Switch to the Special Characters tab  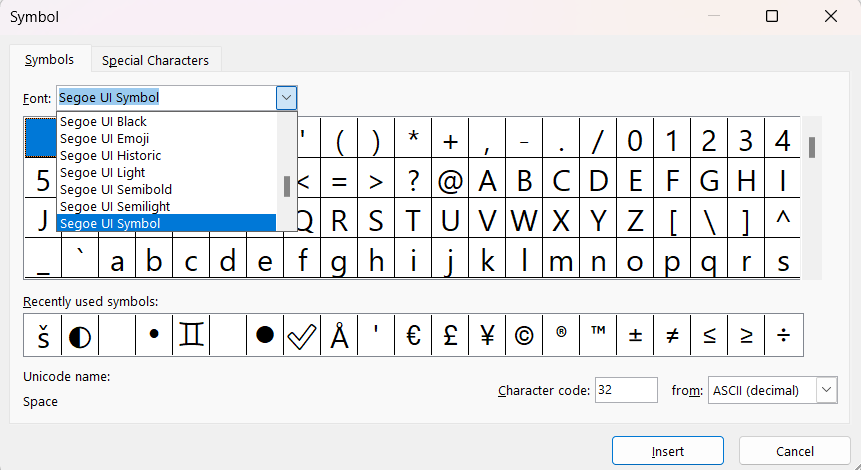tap(155, 60)
